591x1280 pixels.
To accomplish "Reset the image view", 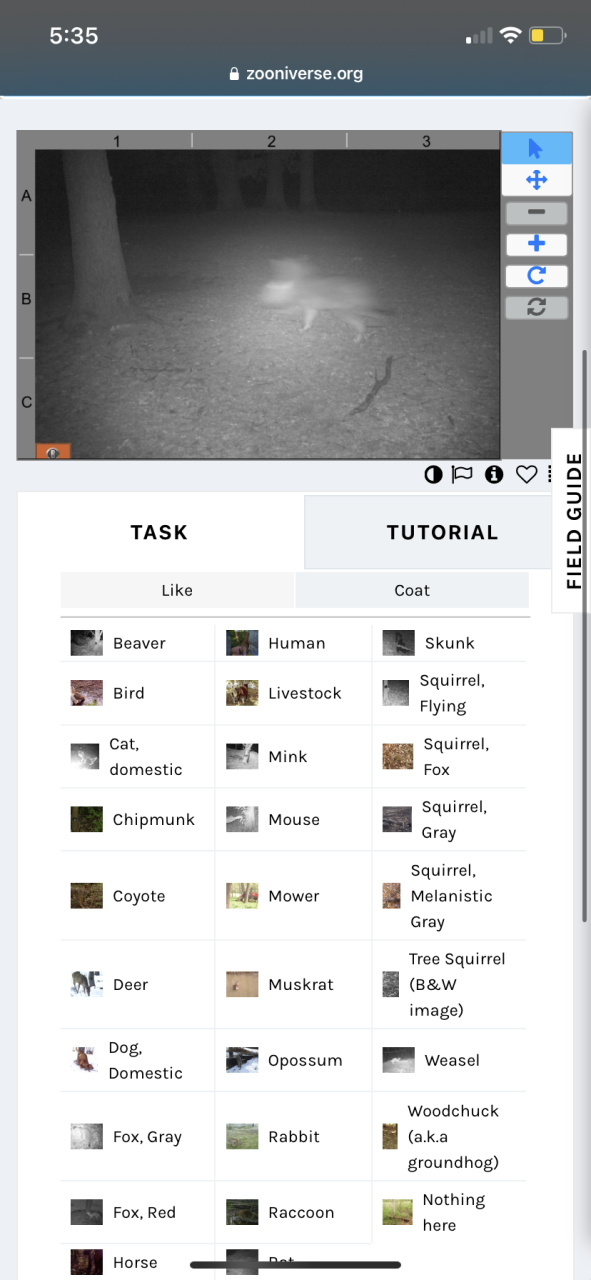I will pyautogui.click(x=536, y=307).
